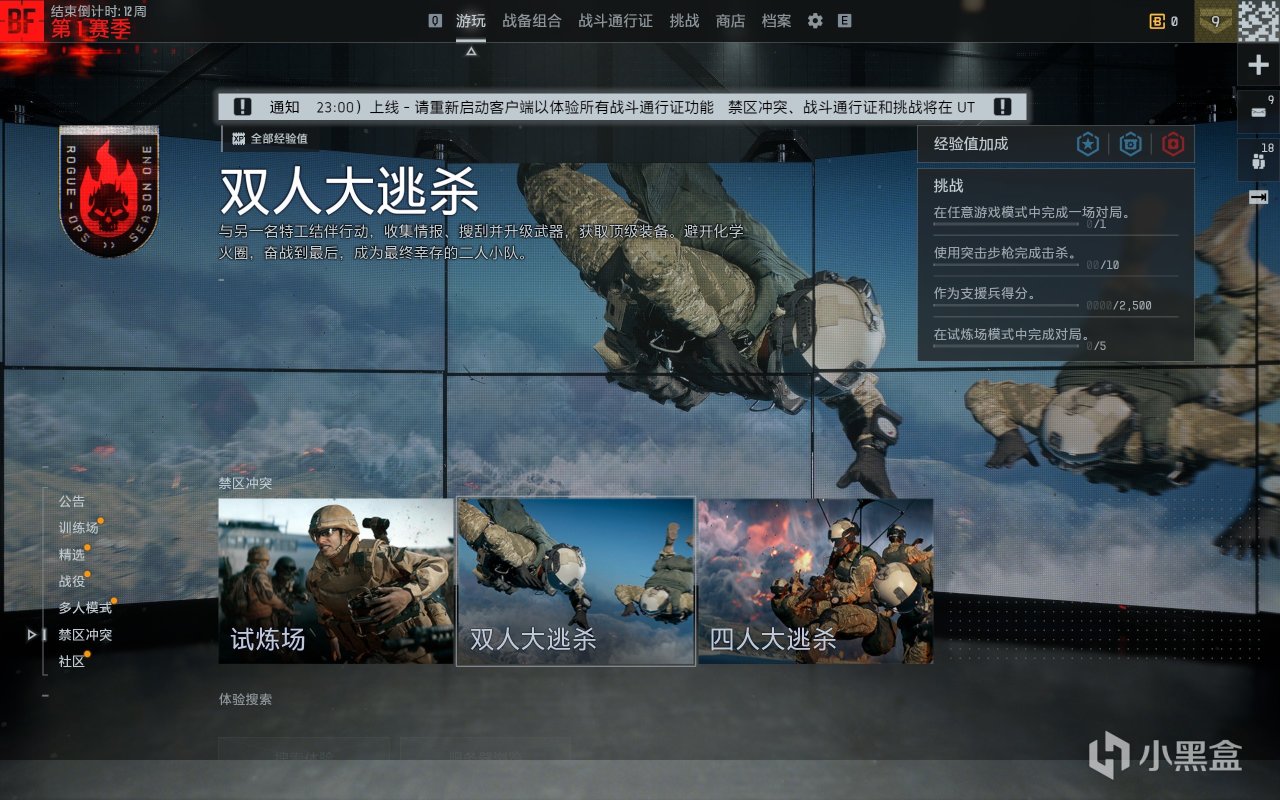Click the large 双人大逃杀 title
The width and height of the screenshot is (1280, 800).
point(349,191)
